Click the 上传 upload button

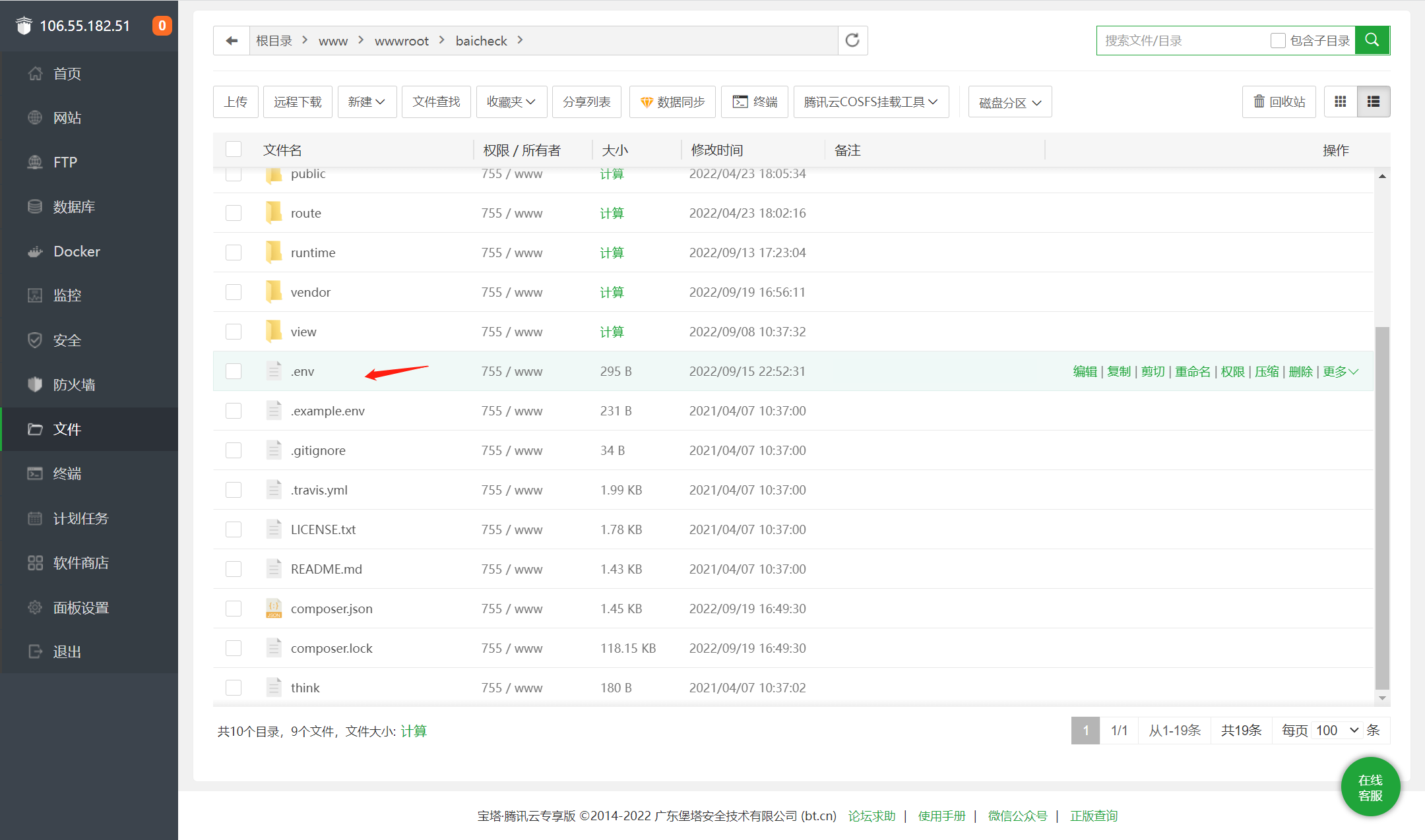236,102
